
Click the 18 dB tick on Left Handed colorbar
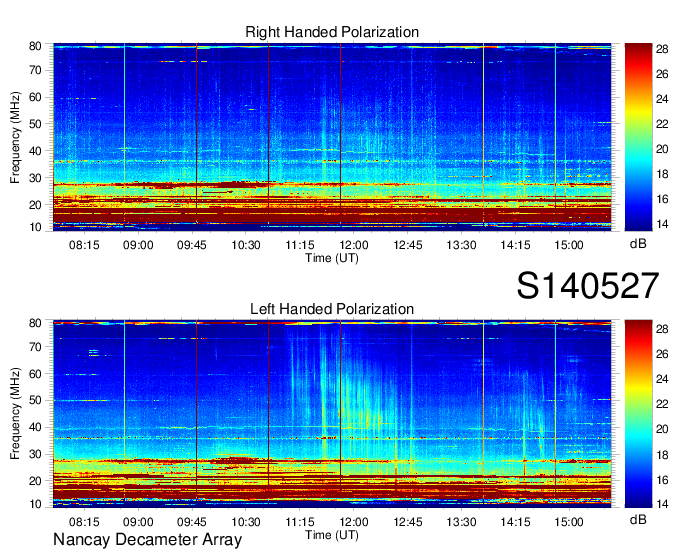click(662, 454)
